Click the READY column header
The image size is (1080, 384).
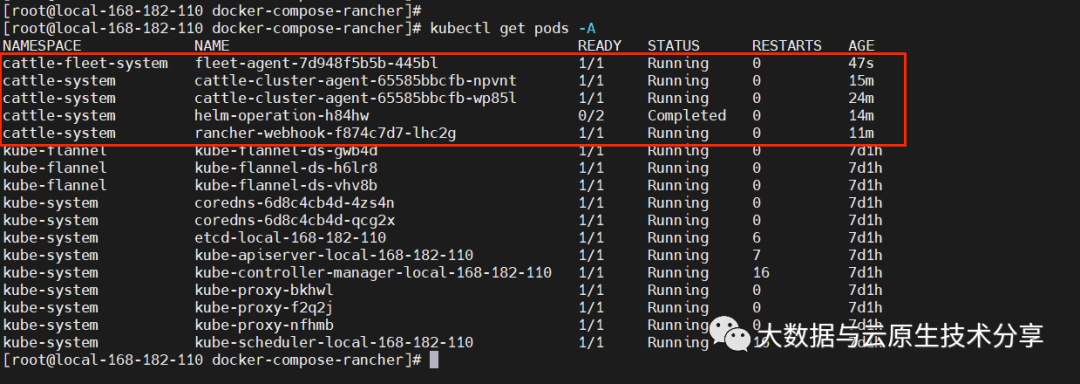[599, 46]
